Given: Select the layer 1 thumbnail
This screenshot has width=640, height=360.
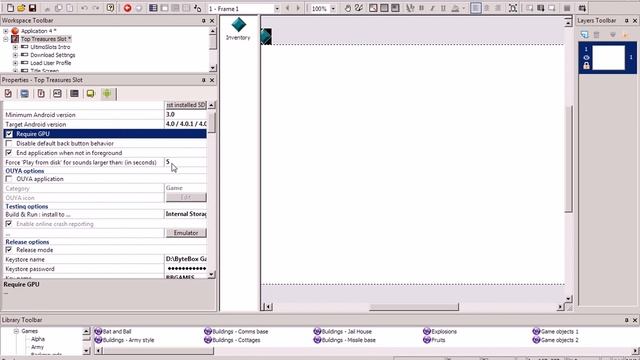Looking at the screenshot, I should 608,58.
